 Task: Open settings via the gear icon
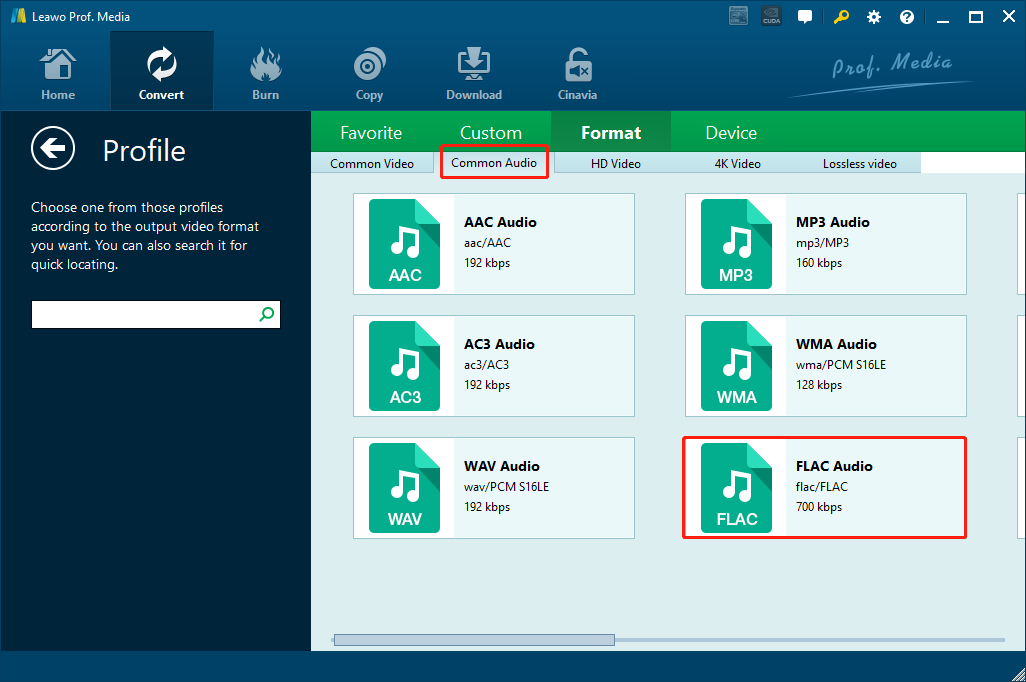pyautogui.click(x=874, y=17)
